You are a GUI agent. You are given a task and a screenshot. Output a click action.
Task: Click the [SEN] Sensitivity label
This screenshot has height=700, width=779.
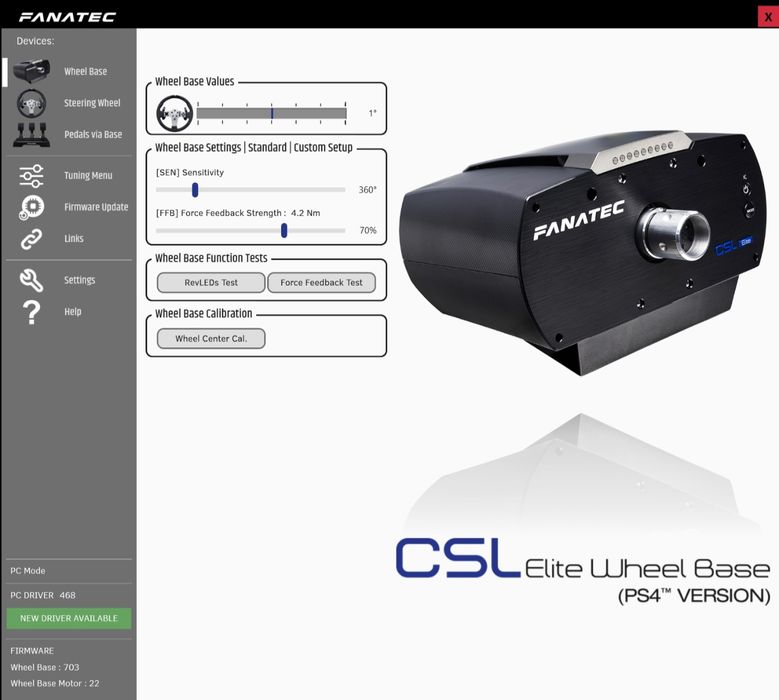(190, 172)
